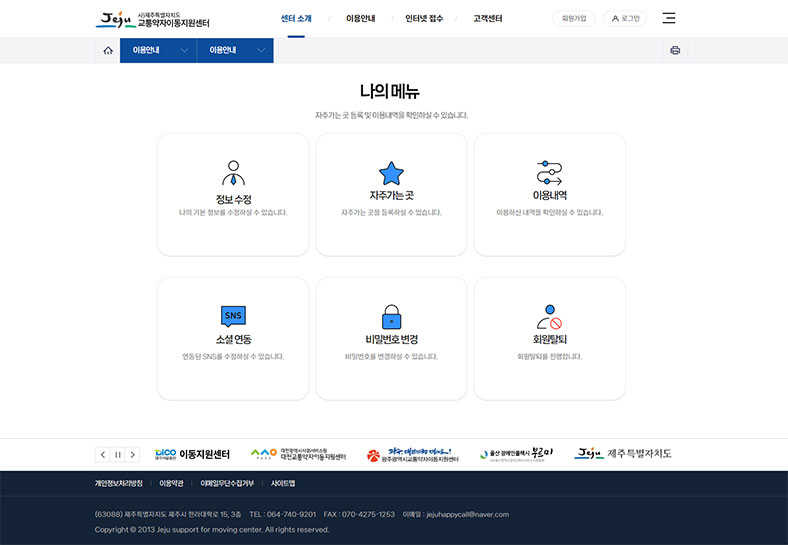Click the 비밀번호 변경 padlock icon
The height and width of the screenshot is (545, 788).
[x=391, y=317]
